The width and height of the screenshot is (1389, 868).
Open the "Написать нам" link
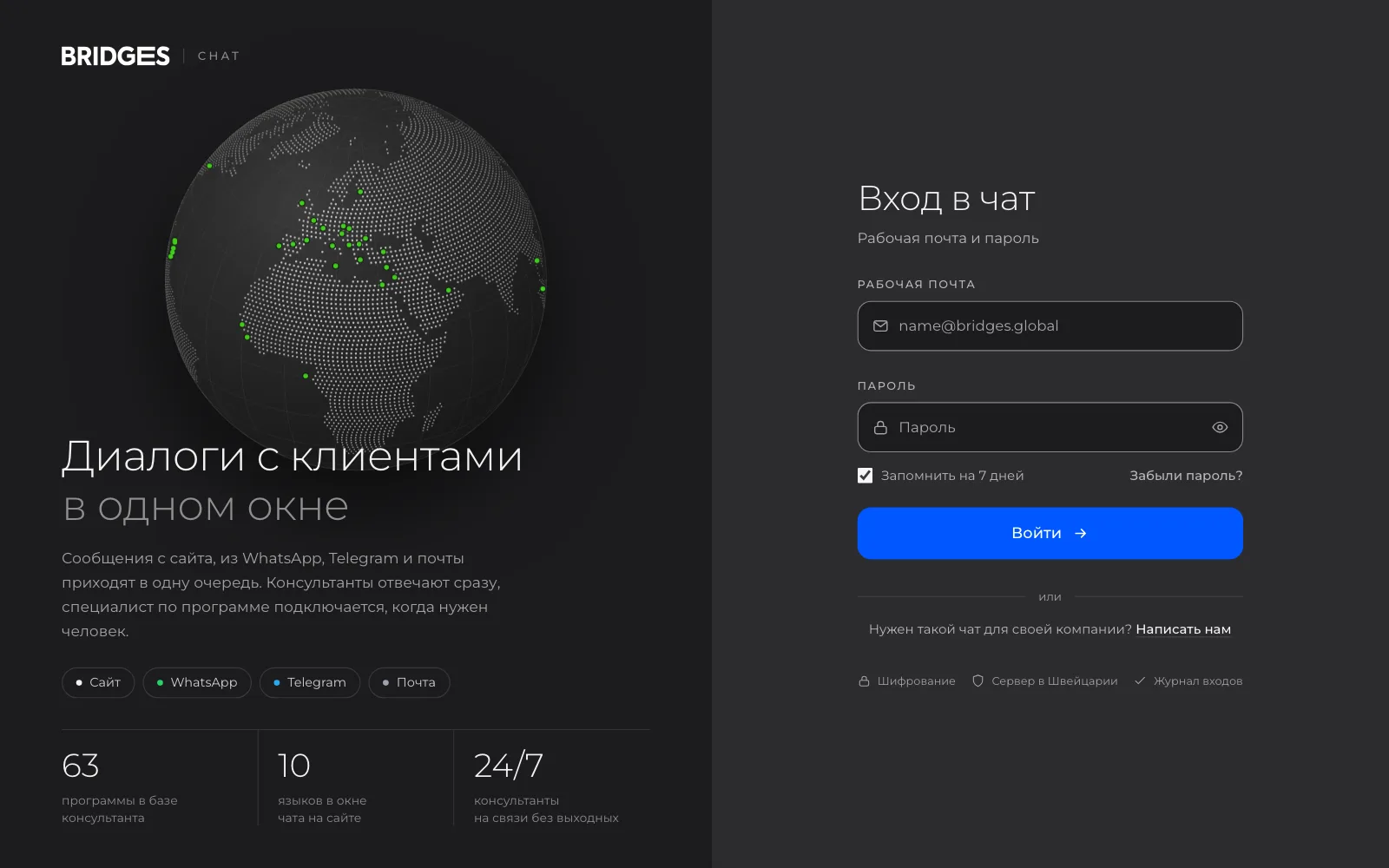click(1183, 629)
